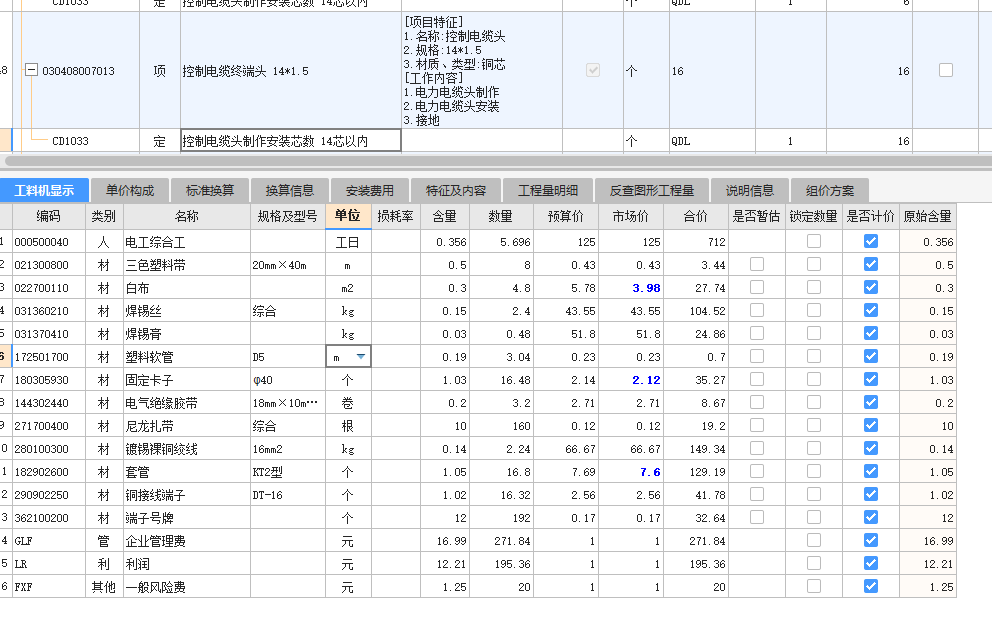Viewport: 992px width, 626px height.
Task: Uncheck 是否计价 for 电工综合工
Action: tap(871, 241)
